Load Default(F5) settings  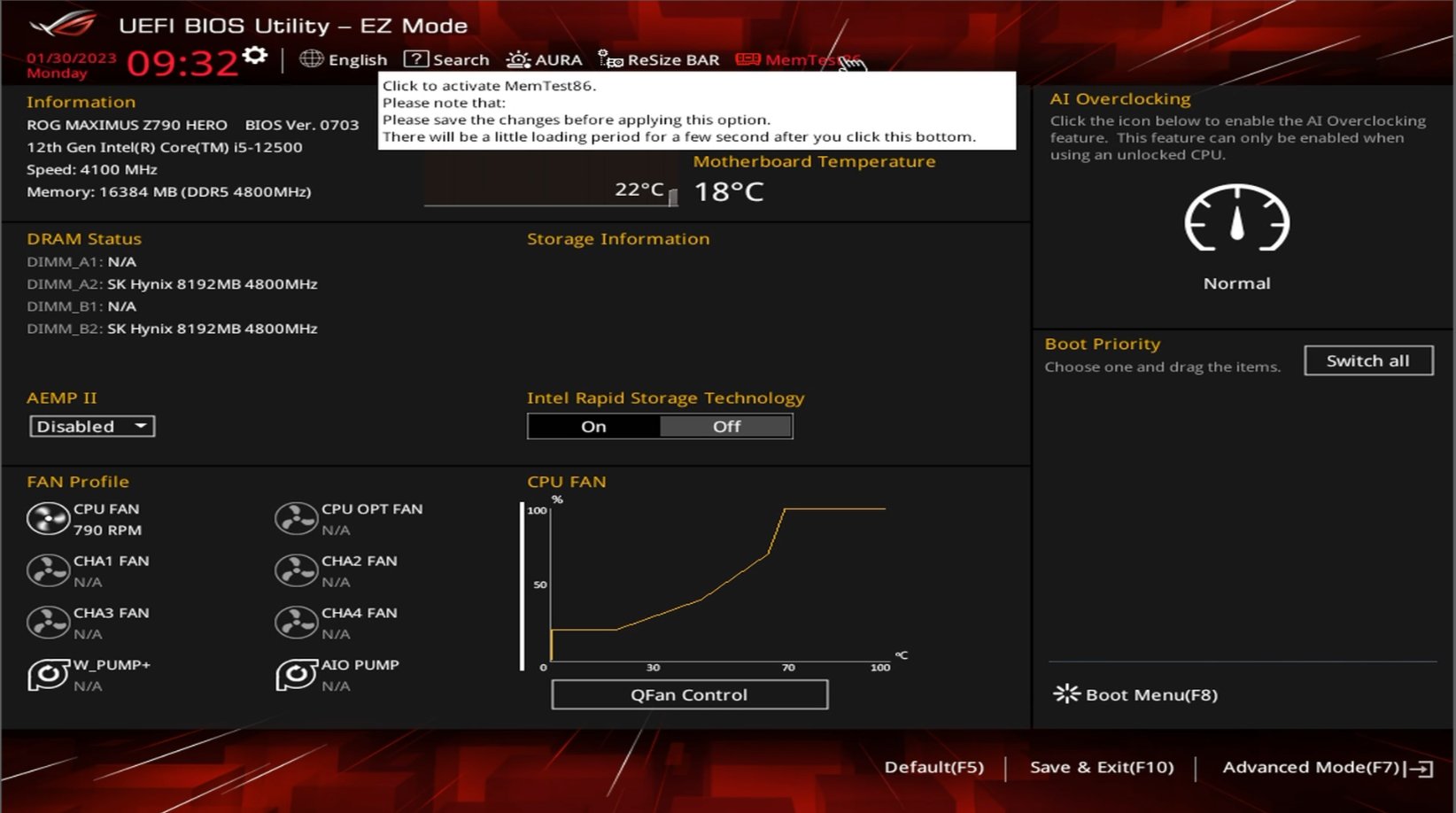click(934, 767)
